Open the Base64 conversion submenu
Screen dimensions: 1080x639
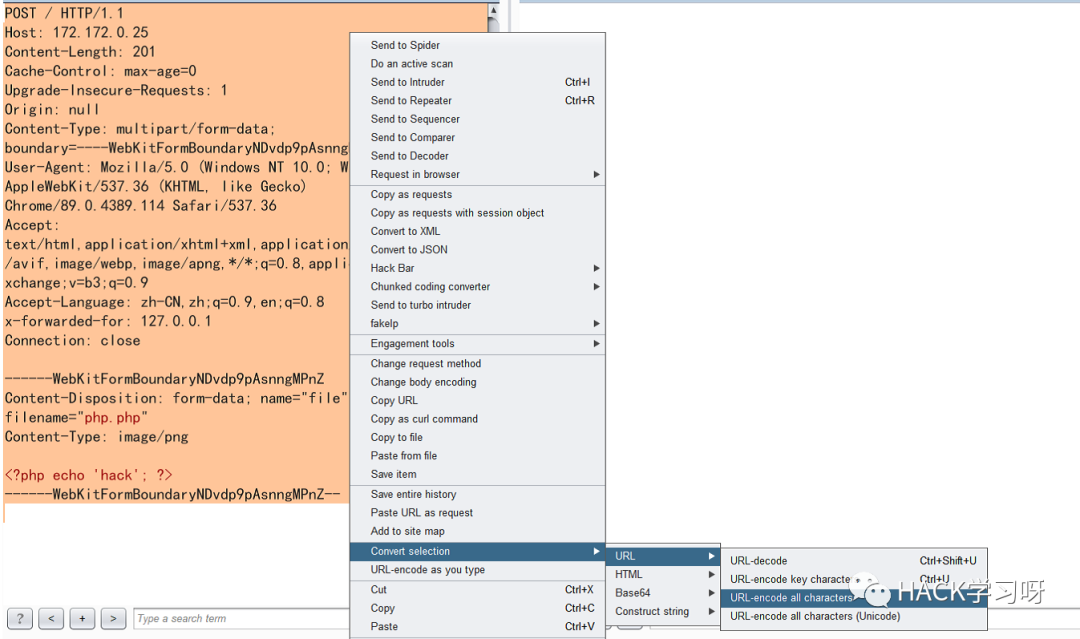pyautogui.click(x=663, y=593)
